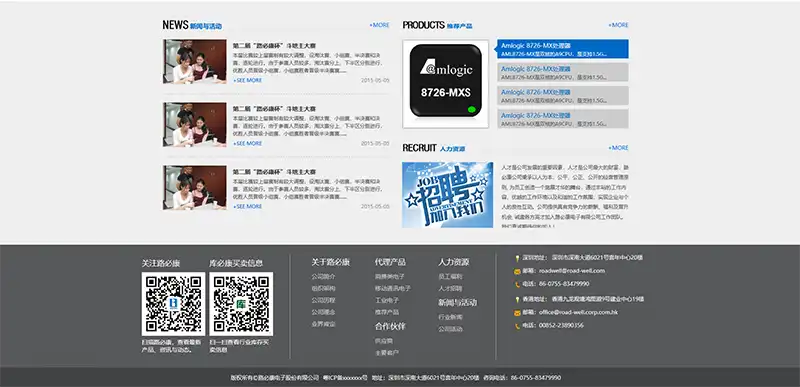Click email address roadwell@road-well.com
The height and width of the screenshot is (387, 800).
coord(571,271)
